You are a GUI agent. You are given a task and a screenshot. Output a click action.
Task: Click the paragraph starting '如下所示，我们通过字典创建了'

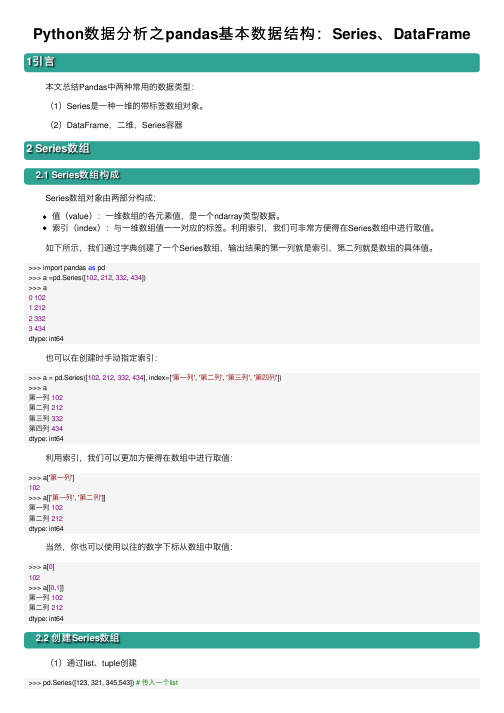pos(240,248)
